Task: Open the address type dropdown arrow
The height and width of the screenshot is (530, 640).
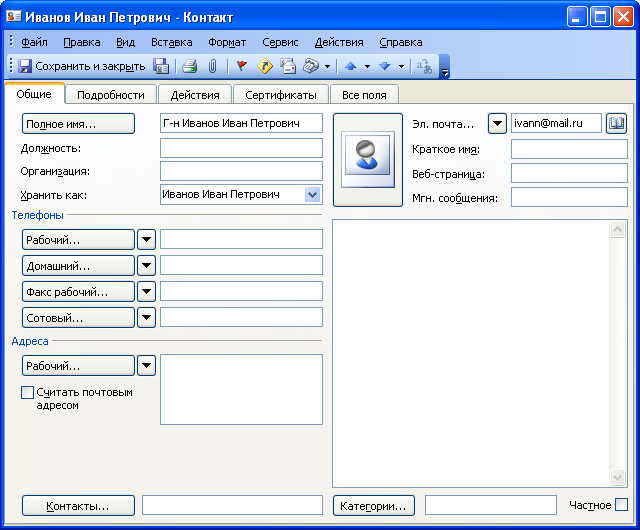Action: point(146,365)
